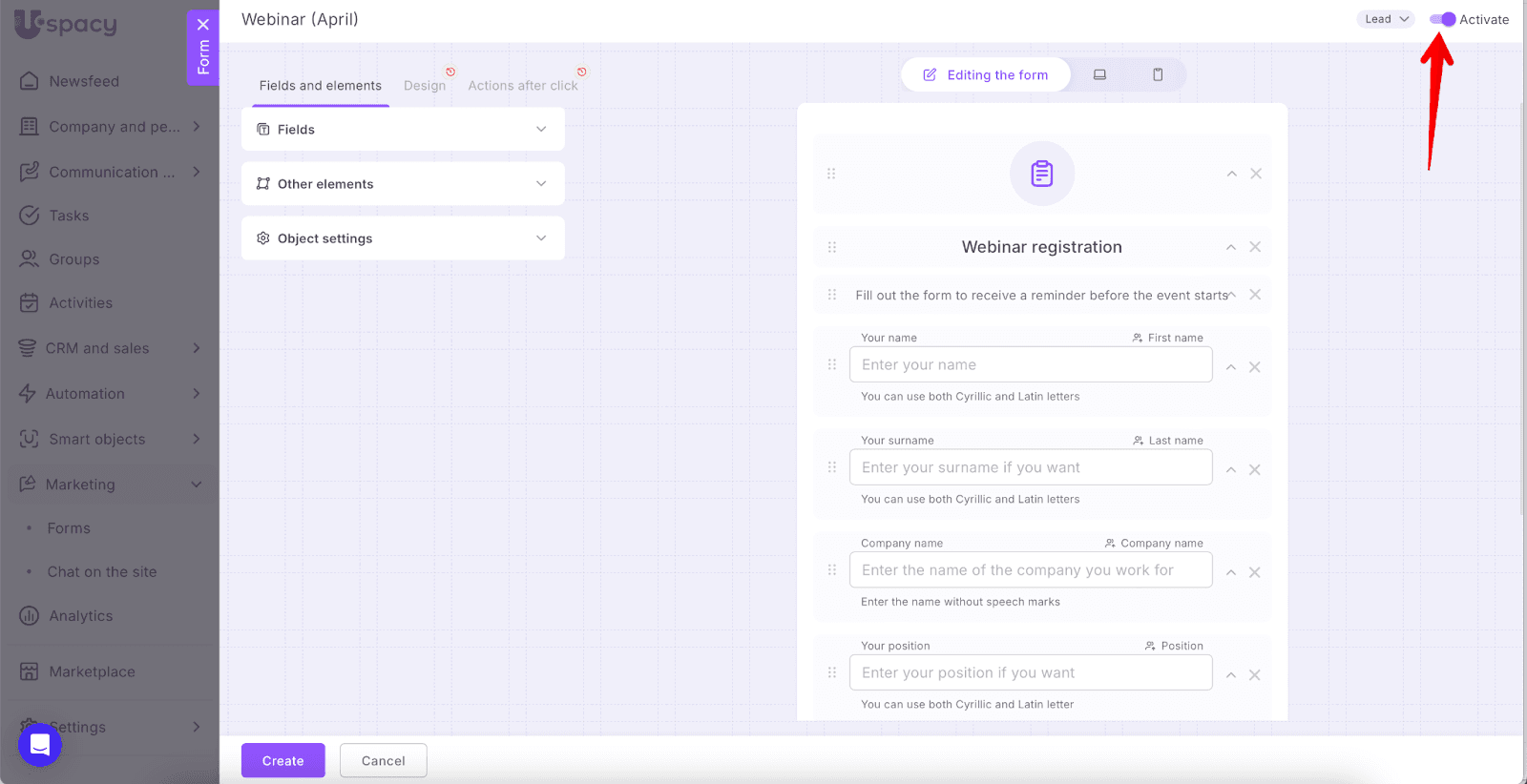Toggle the Activate switch
This screenshot has width=1527, height=784.
tap(1442, 19)
